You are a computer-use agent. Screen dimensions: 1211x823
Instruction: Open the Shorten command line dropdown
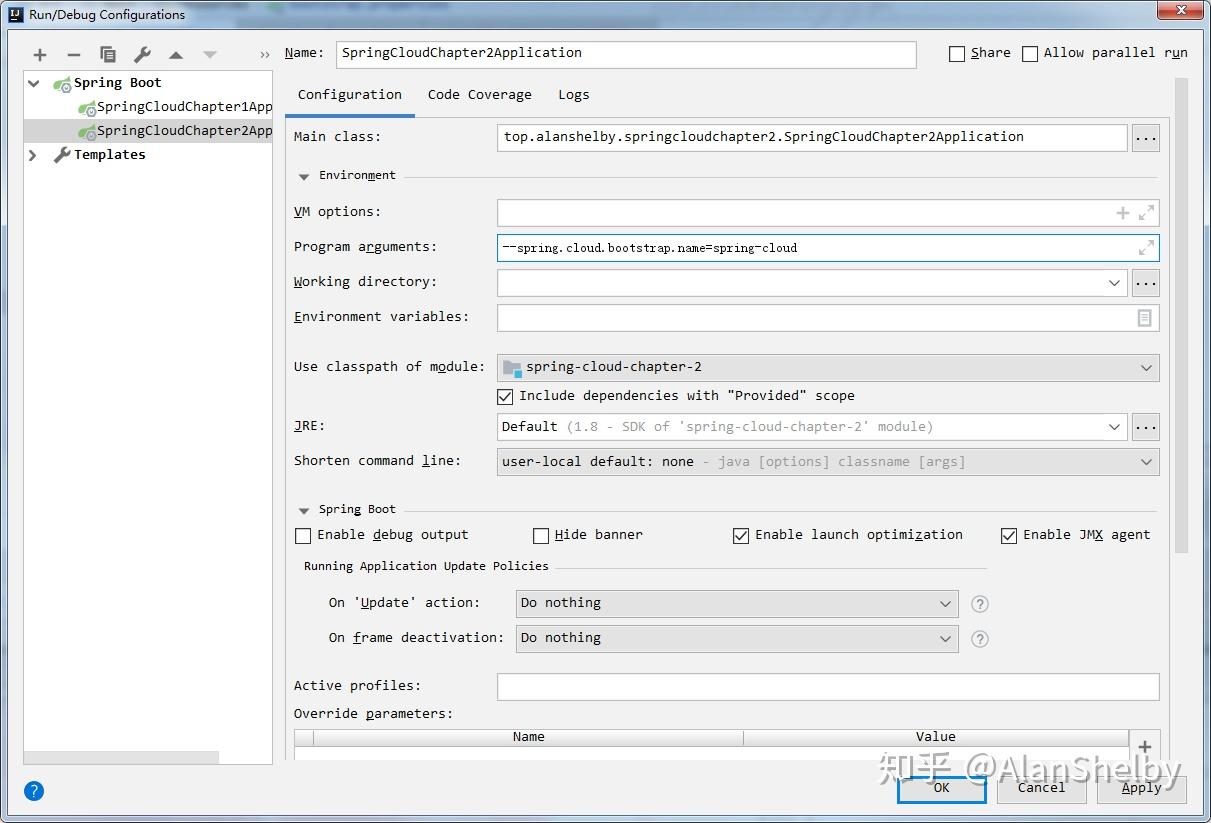tap(1146, 461)
